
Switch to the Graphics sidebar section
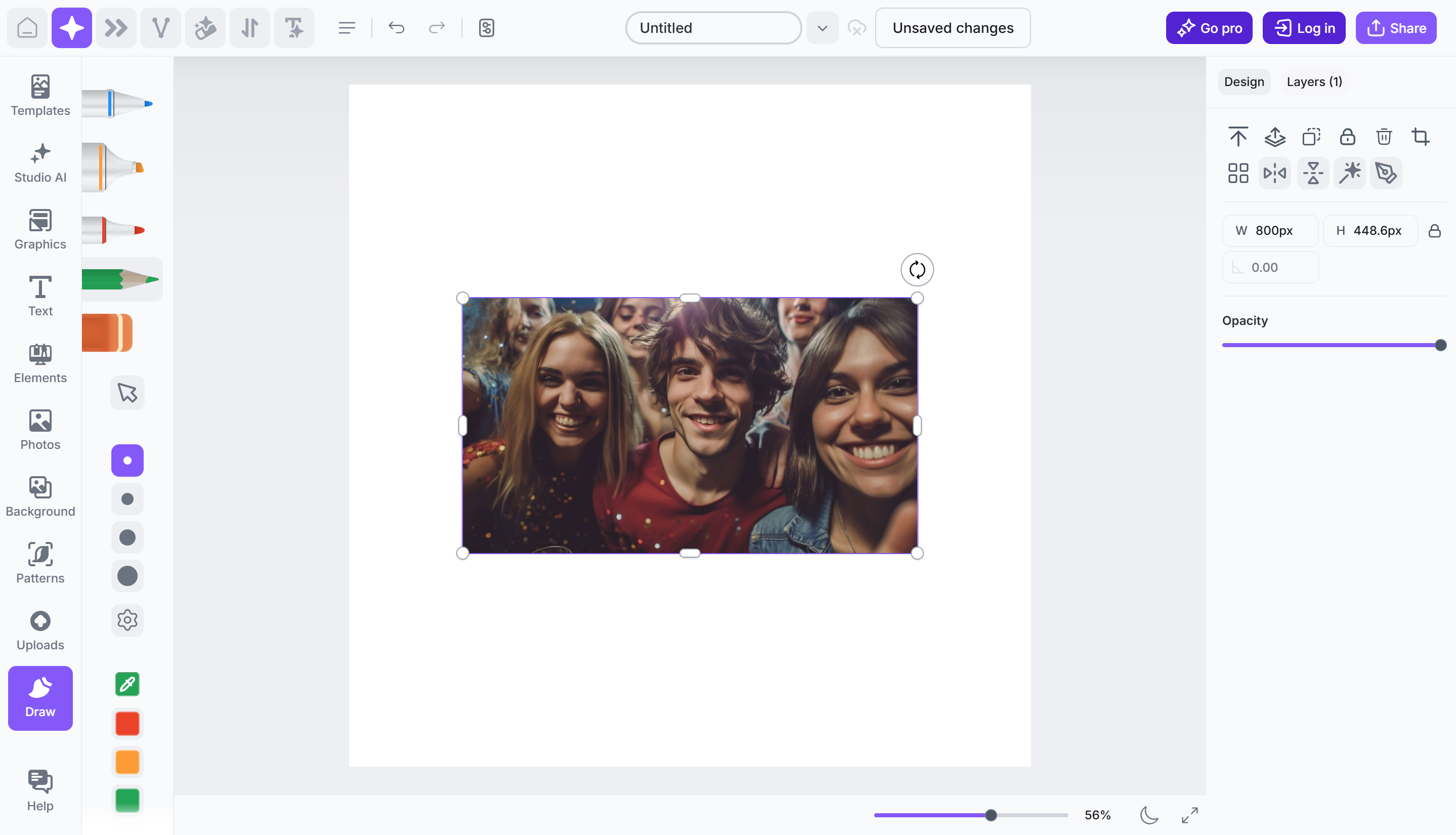pyautogui.click(x=39, y=229)
